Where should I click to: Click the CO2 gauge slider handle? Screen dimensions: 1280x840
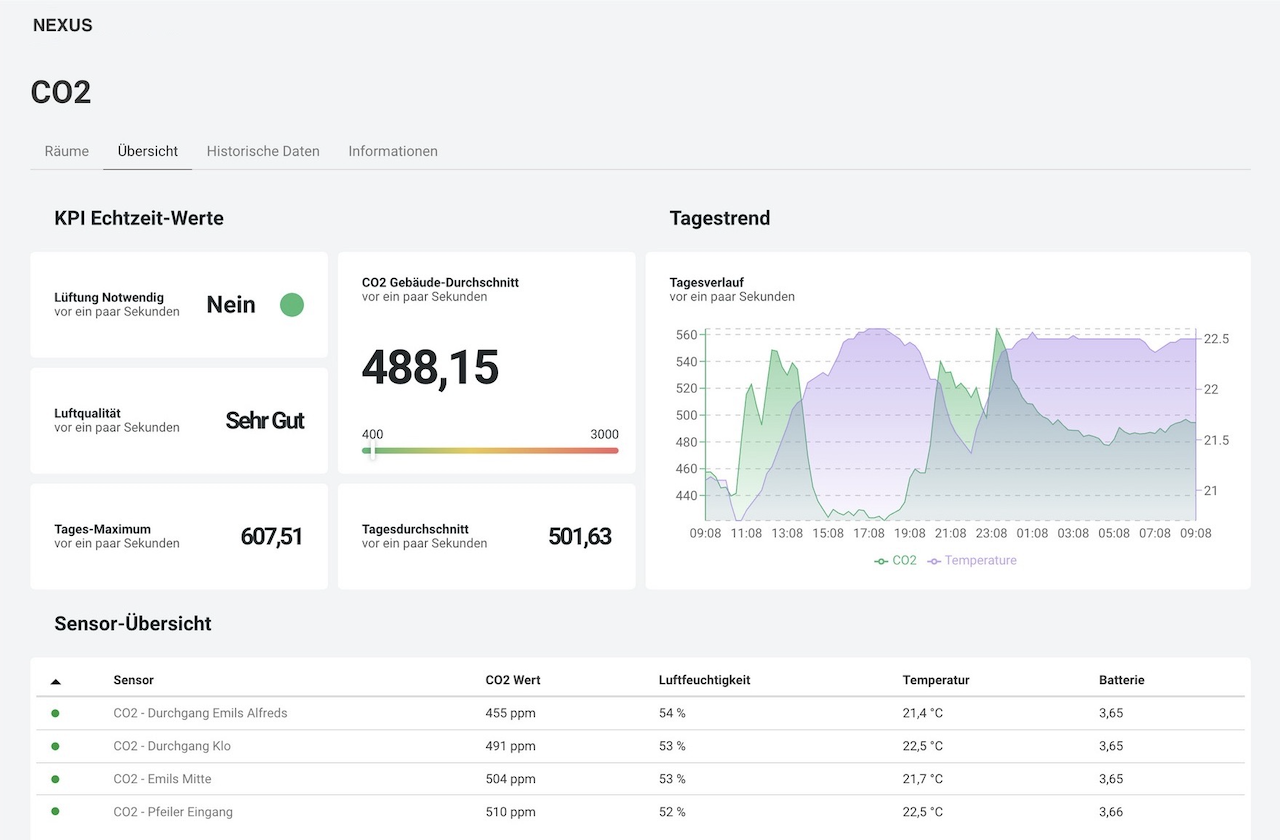372,451
